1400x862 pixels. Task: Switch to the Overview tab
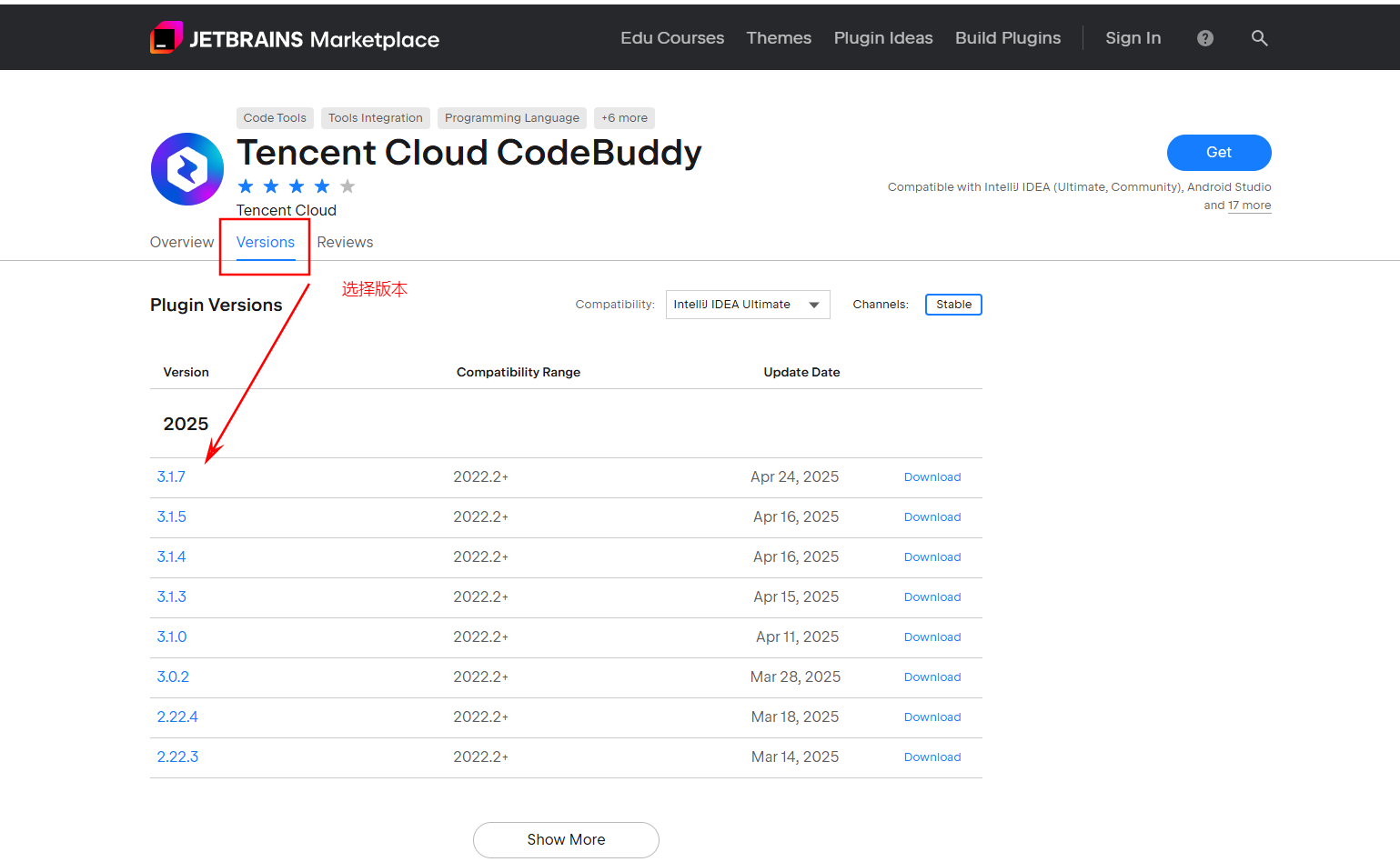182,242
